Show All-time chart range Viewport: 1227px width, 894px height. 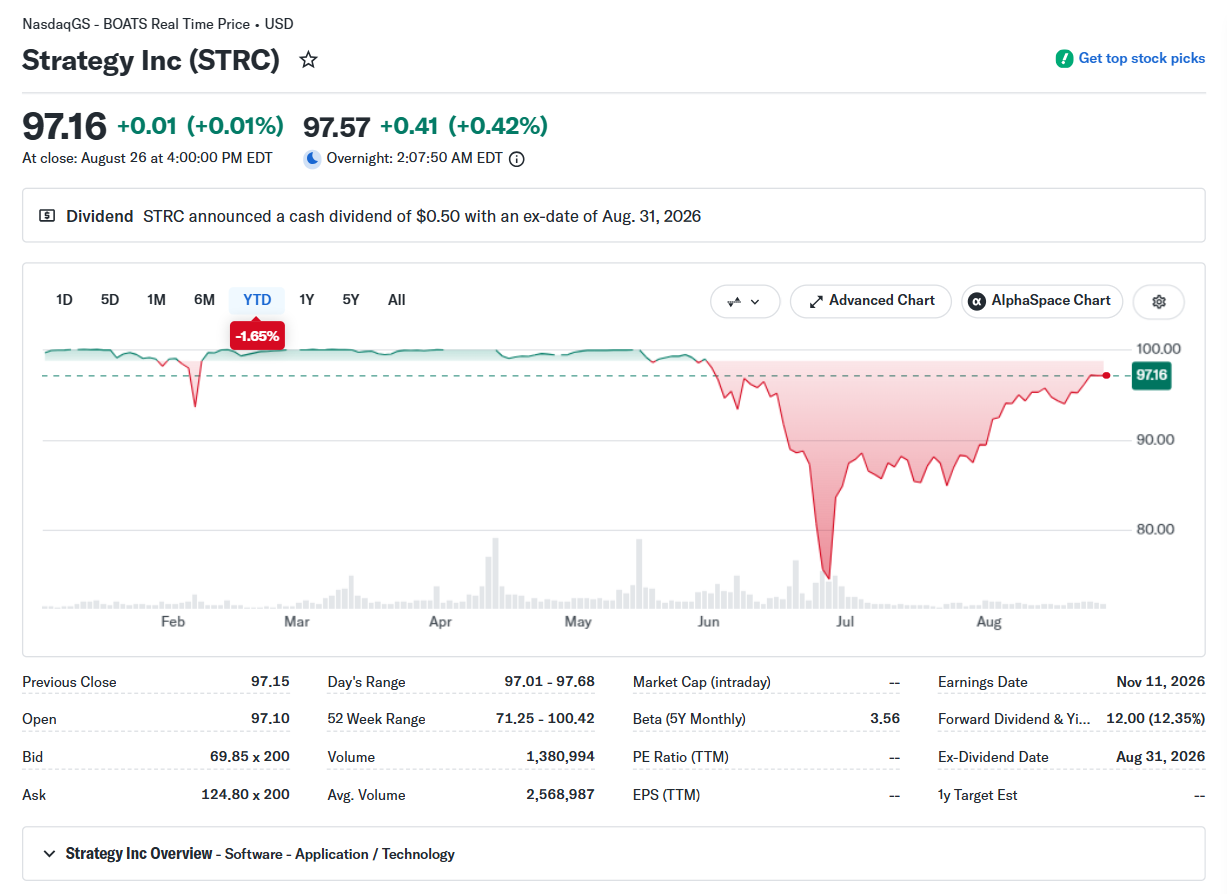click(397, 300)
